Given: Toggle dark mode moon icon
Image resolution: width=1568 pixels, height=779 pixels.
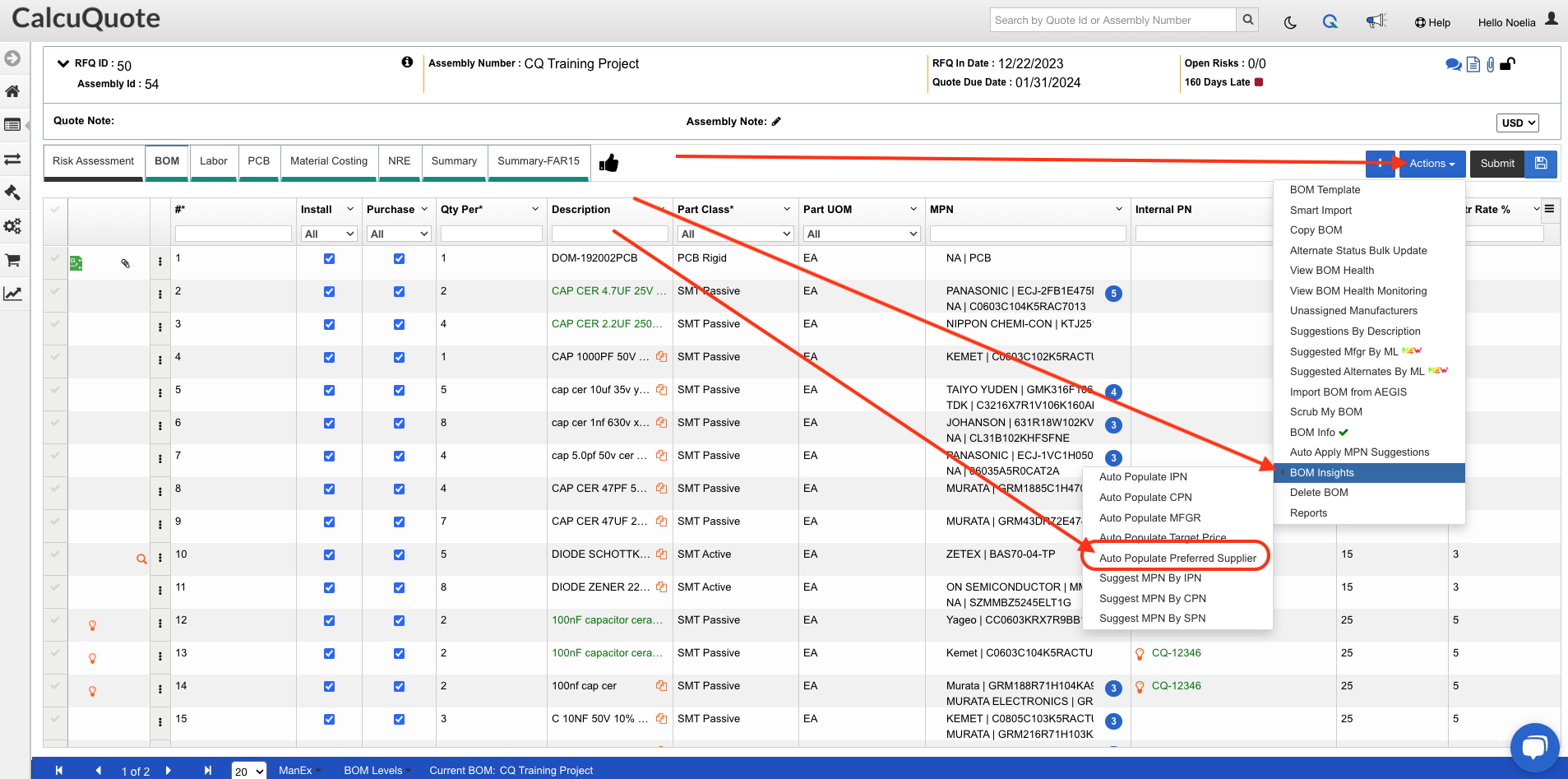Looking at the screenshot, I should pyautogui.click(x=1290, y=22).
